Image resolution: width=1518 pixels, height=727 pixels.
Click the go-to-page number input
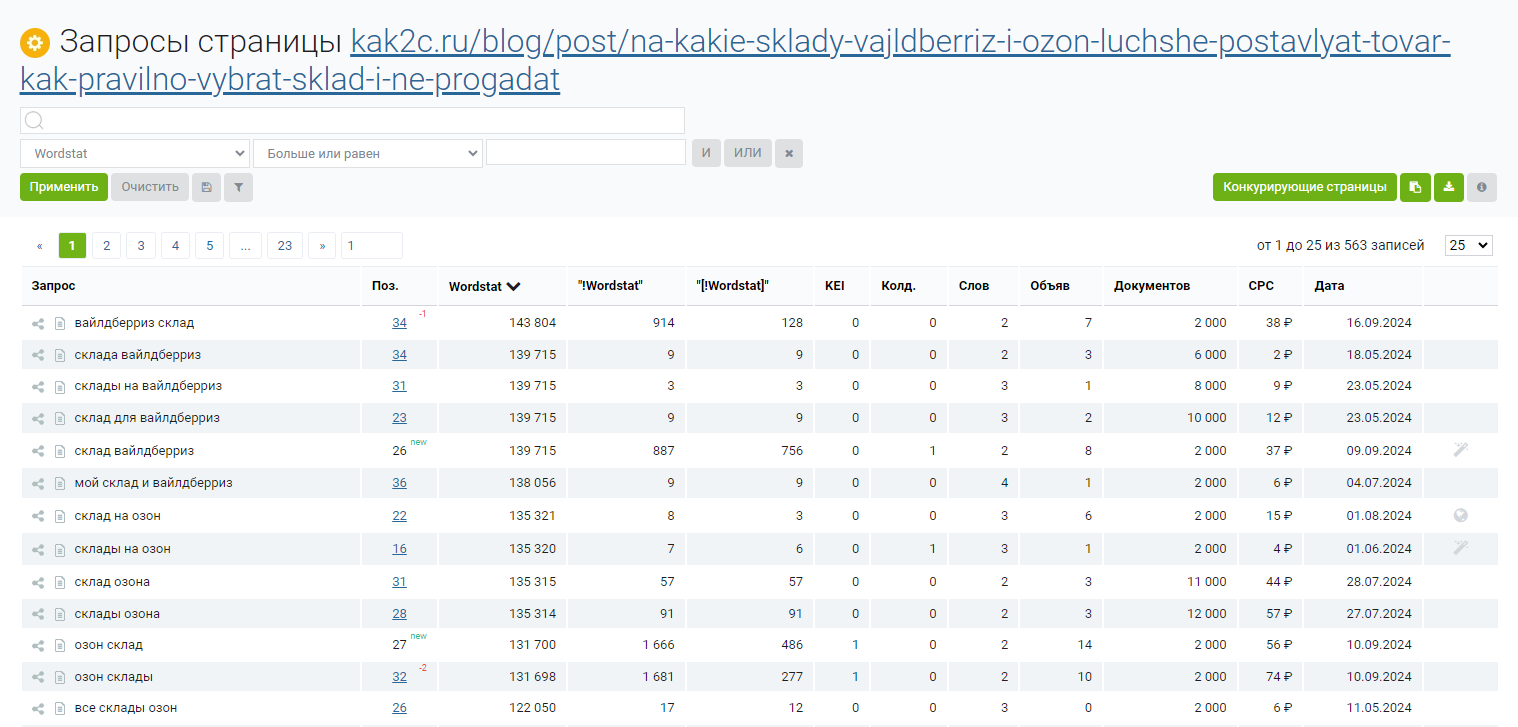pos(371,246)
